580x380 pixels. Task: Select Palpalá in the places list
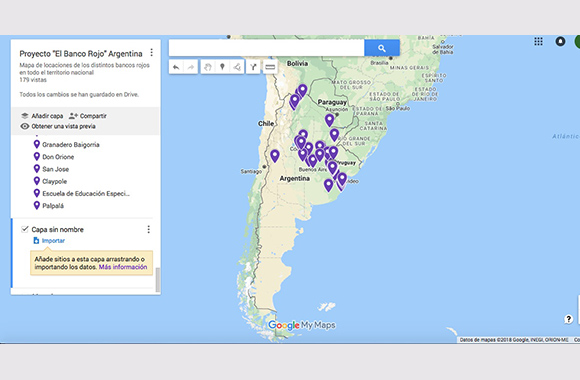(x=53, y=206)
